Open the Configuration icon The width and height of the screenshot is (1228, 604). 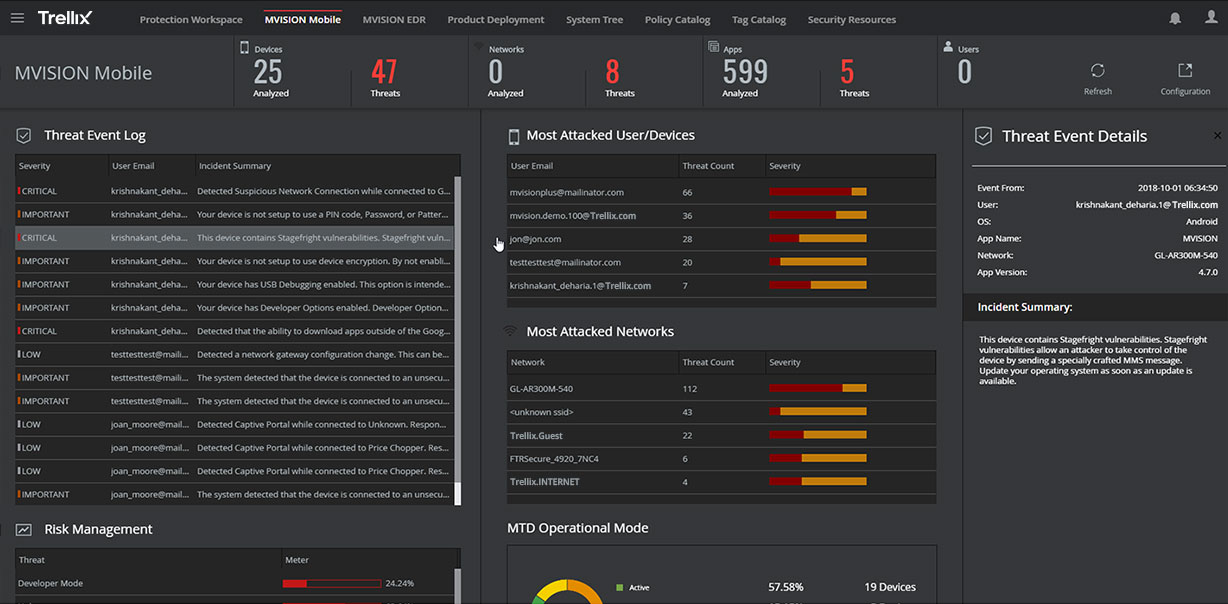(1185, 70)
